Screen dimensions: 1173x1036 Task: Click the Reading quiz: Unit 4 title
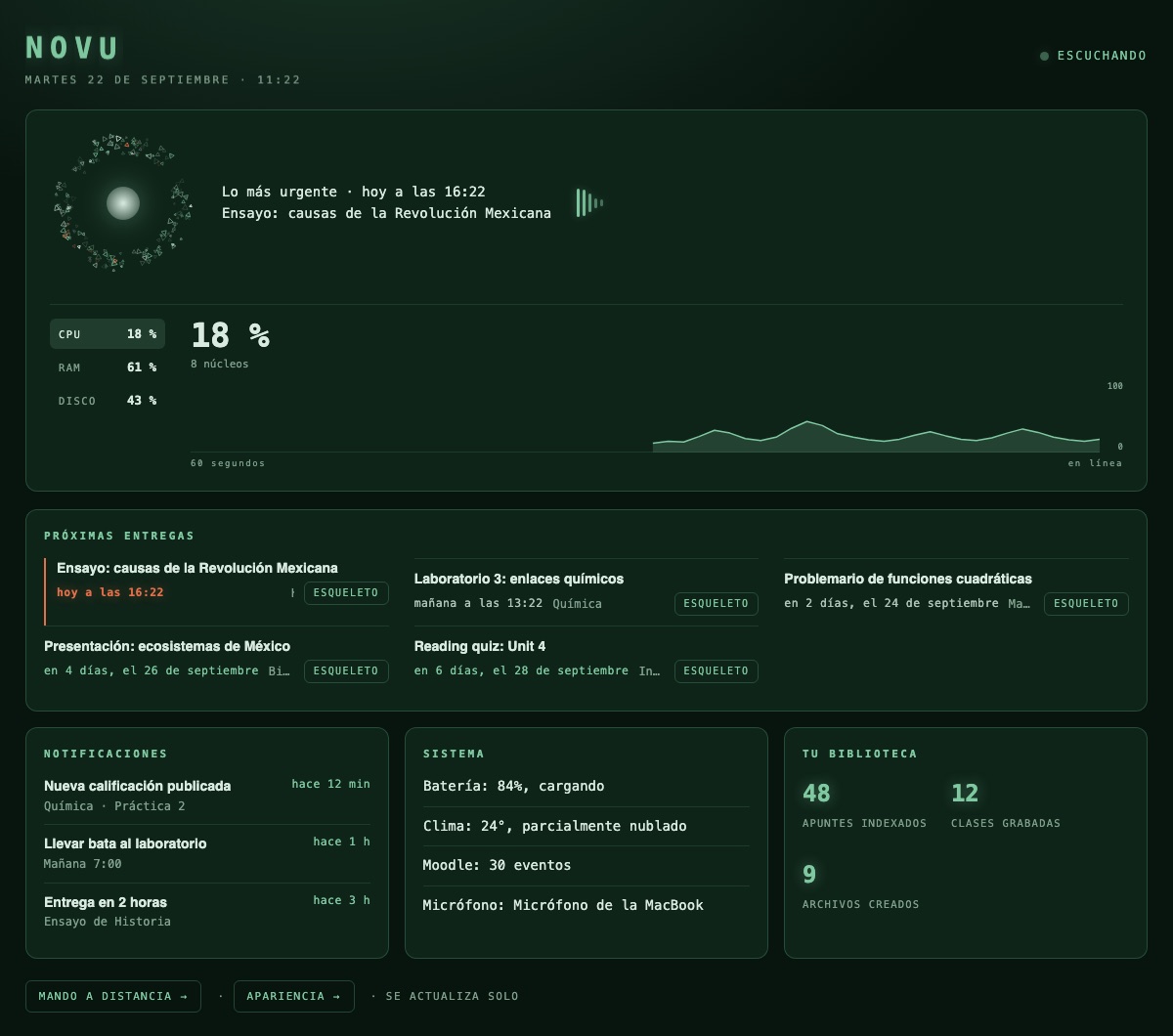(x=480, y=646)
